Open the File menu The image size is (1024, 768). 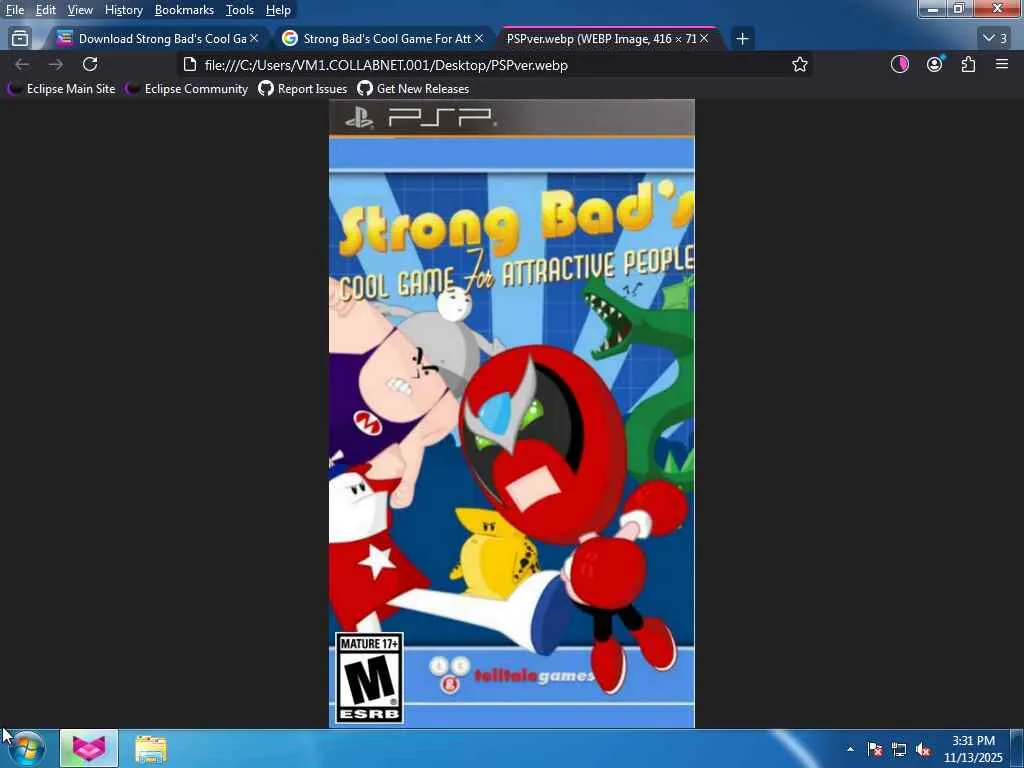(x=15, y=10)
